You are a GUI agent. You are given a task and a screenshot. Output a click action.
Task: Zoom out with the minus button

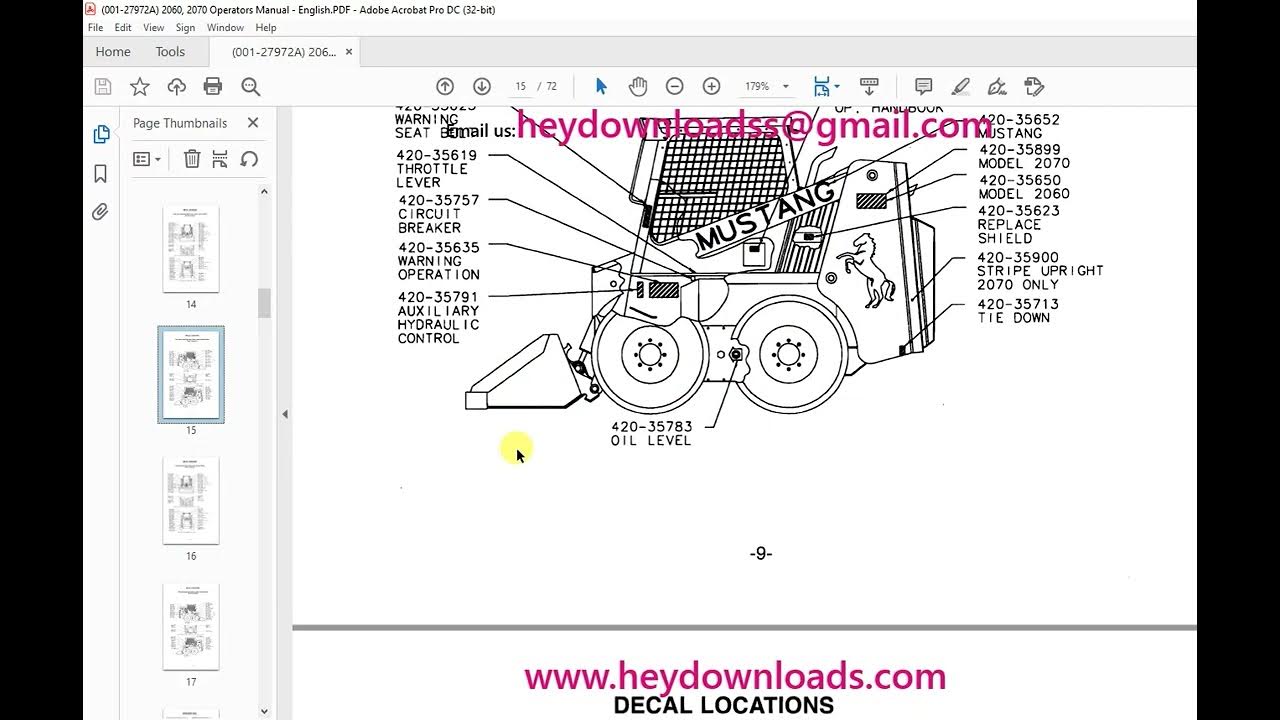[675, 87]
